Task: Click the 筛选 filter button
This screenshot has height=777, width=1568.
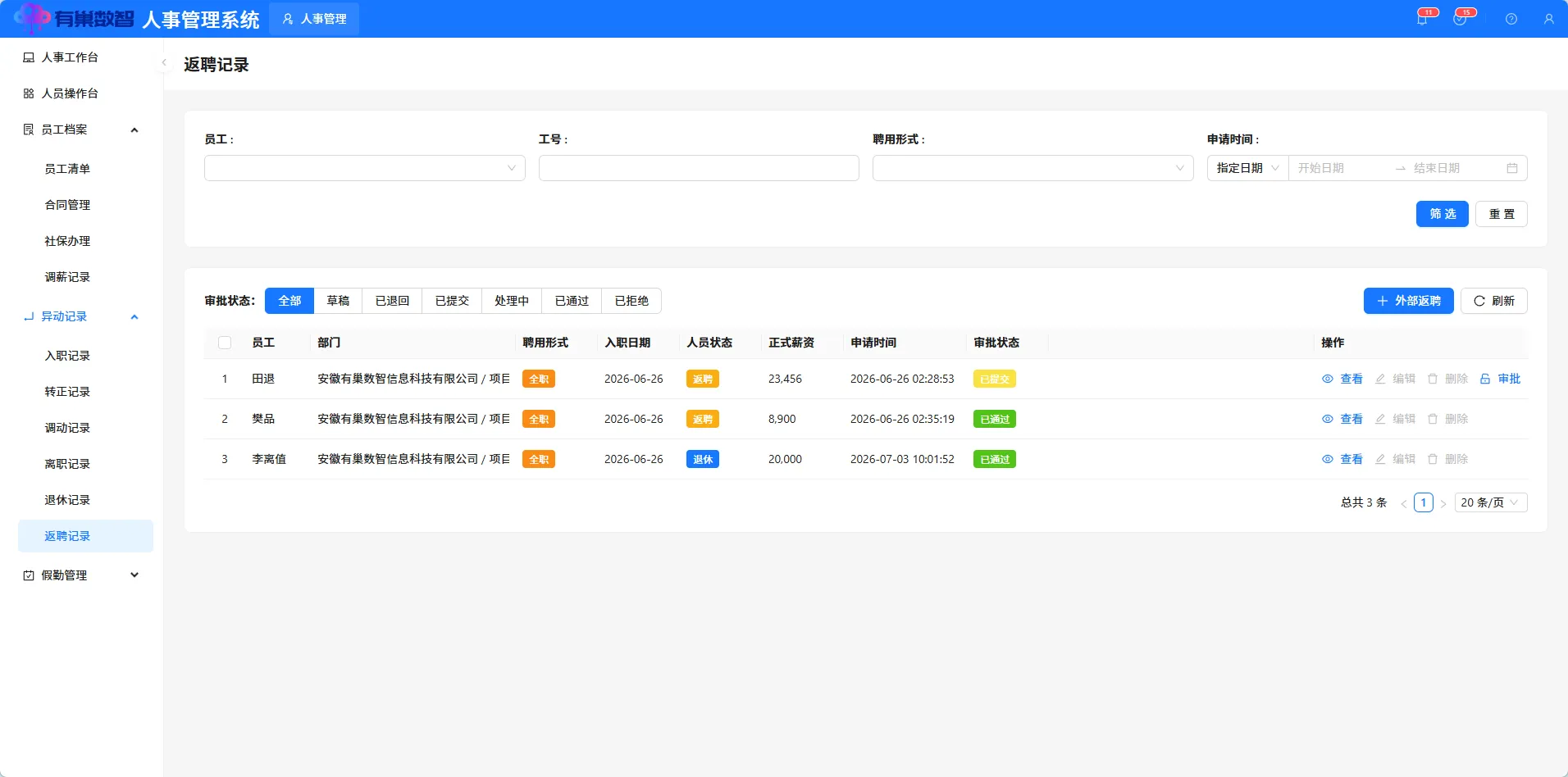Action: [1443, 214]
